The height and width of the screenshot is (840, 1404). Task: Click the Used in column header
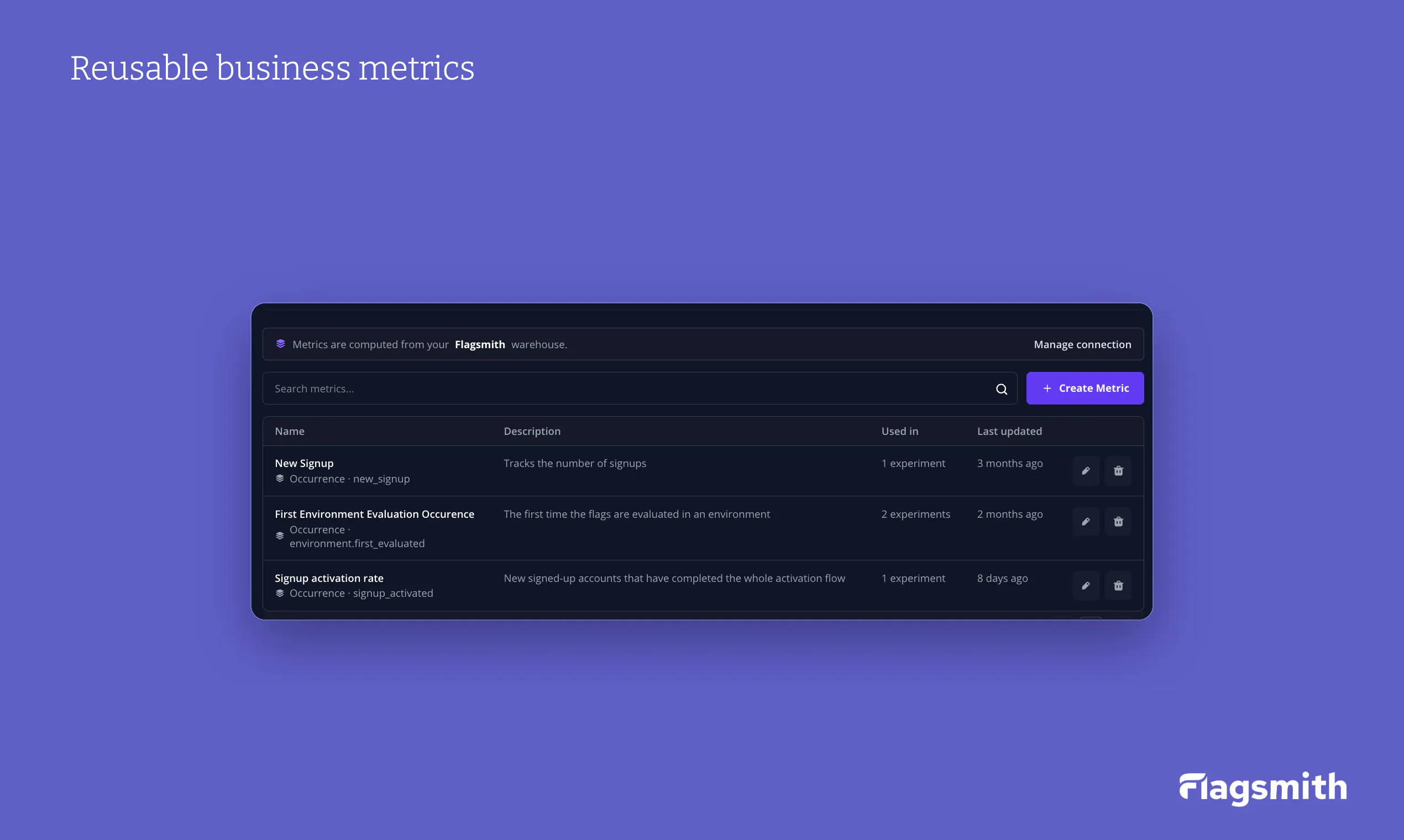pyautogui.click(x=899, y=431)
